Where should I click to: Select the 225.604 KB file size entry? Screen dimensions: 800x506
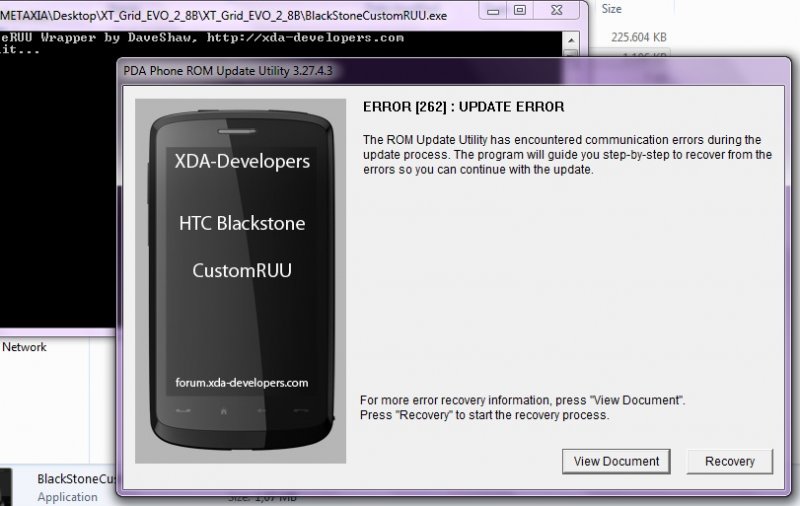(x=638, y=37)
